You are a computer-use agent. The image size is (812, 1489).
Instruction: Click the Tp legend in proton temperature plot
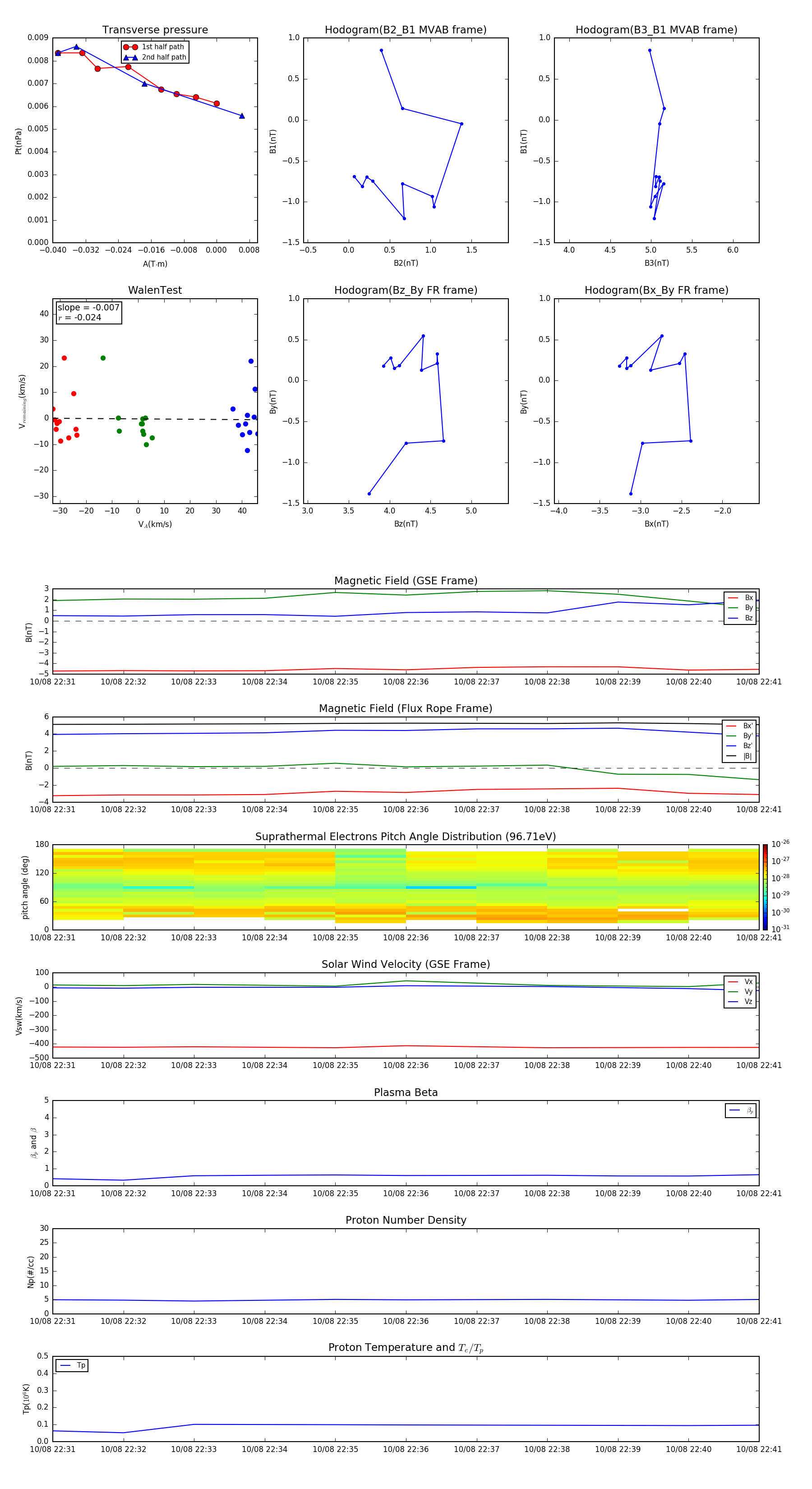72,1365
